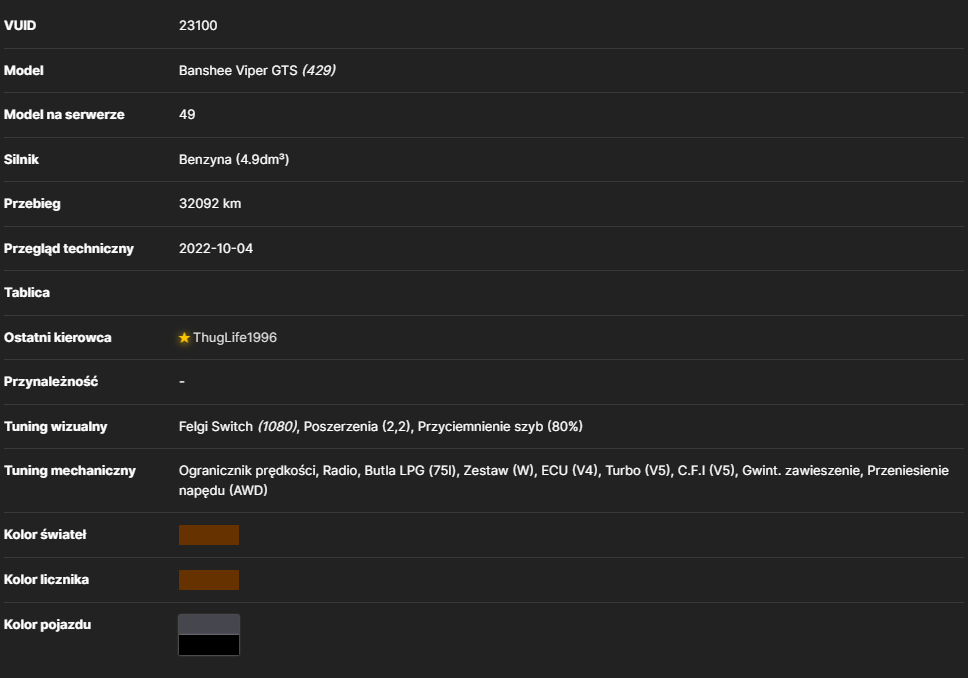
Task: Click the Felgi Switch (1080) tuning entry
Action: pos(238,427)
